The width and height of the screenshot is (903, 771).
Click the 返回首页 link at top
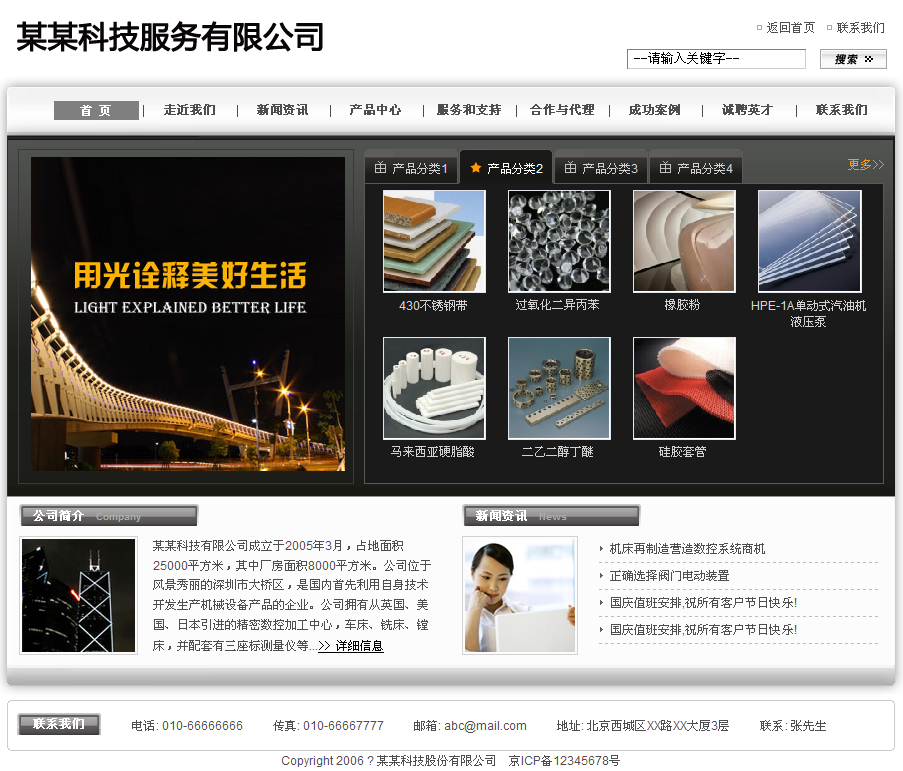point(790,28)
